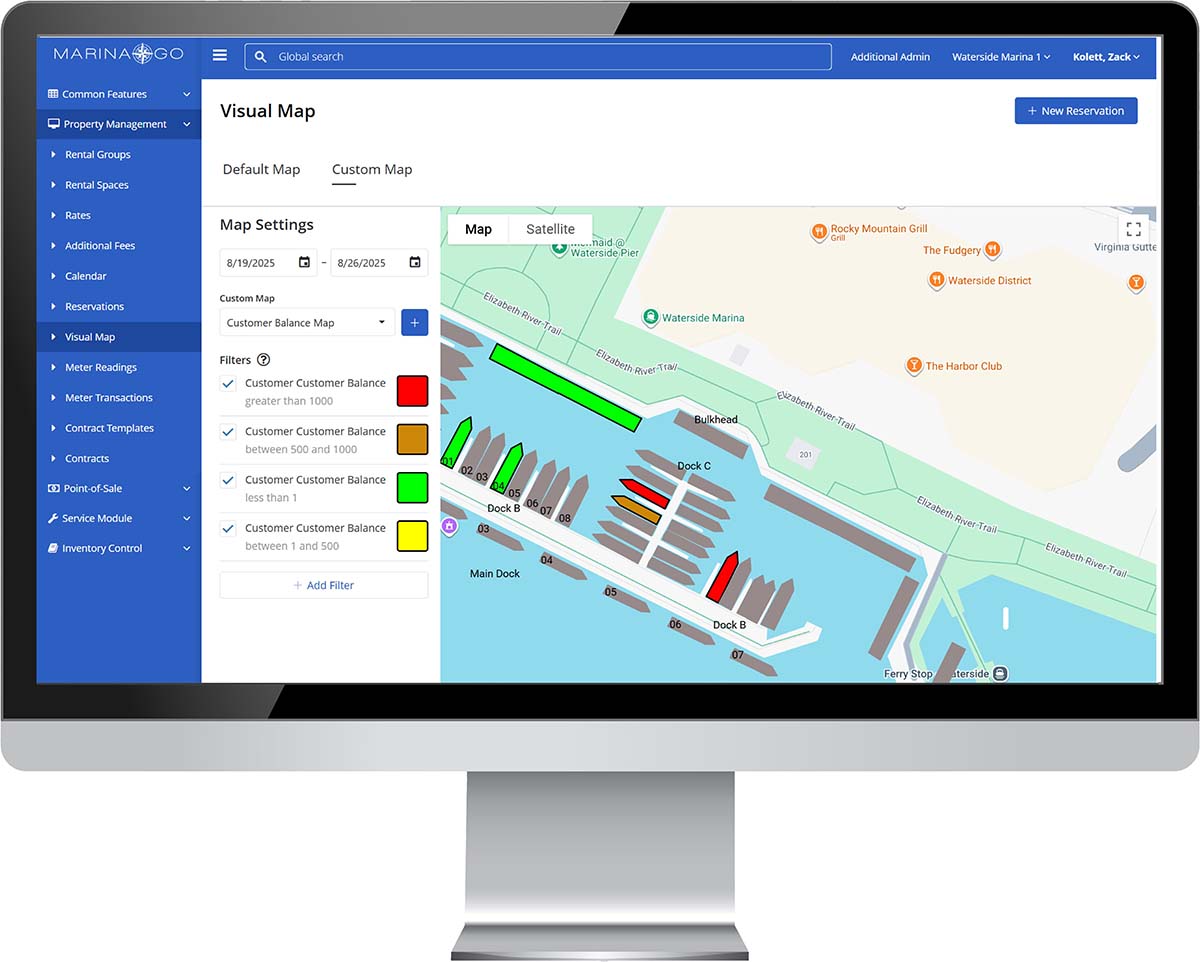The width and height of the screenshot is (1200, 962).
Task: Click The Harbor Club map pin
Action: pos(913,366)
